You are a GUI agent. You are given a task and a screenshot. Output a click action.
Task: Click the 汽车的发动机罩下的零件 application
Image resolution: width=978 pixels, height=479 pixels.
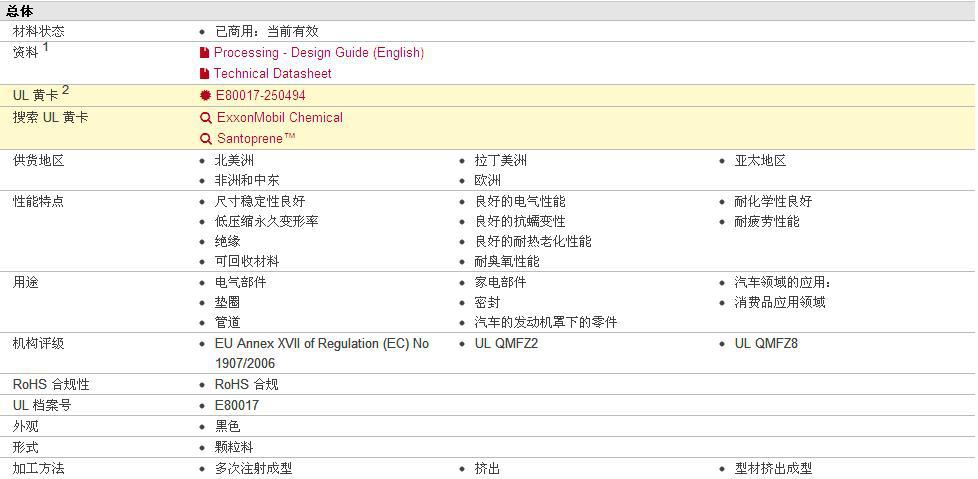click(546, 322)
